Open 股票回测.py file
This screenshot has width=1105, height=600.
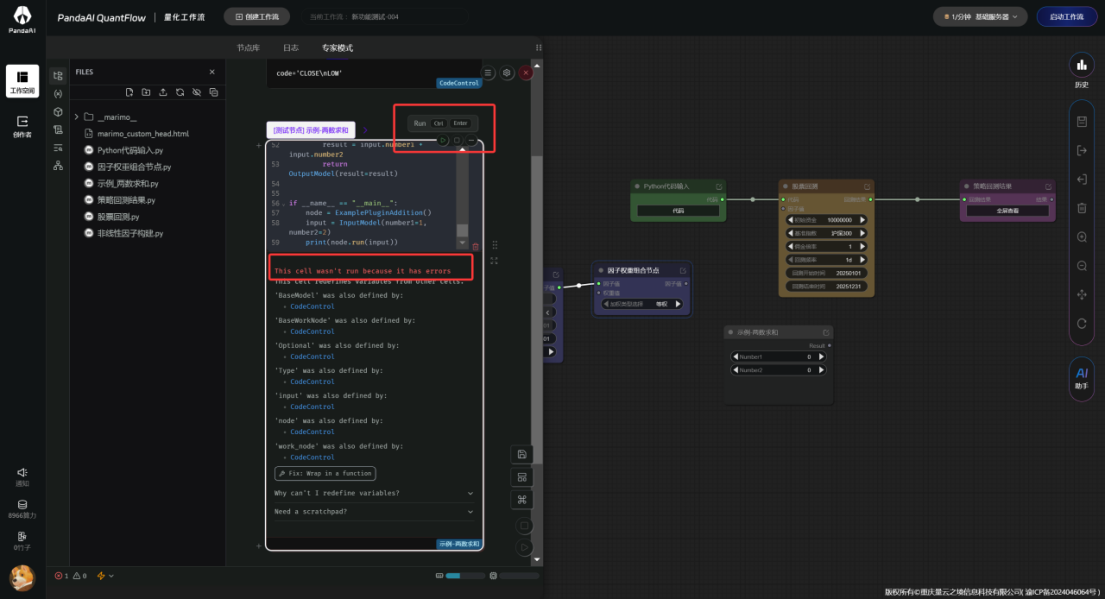(x=118, y=216)
